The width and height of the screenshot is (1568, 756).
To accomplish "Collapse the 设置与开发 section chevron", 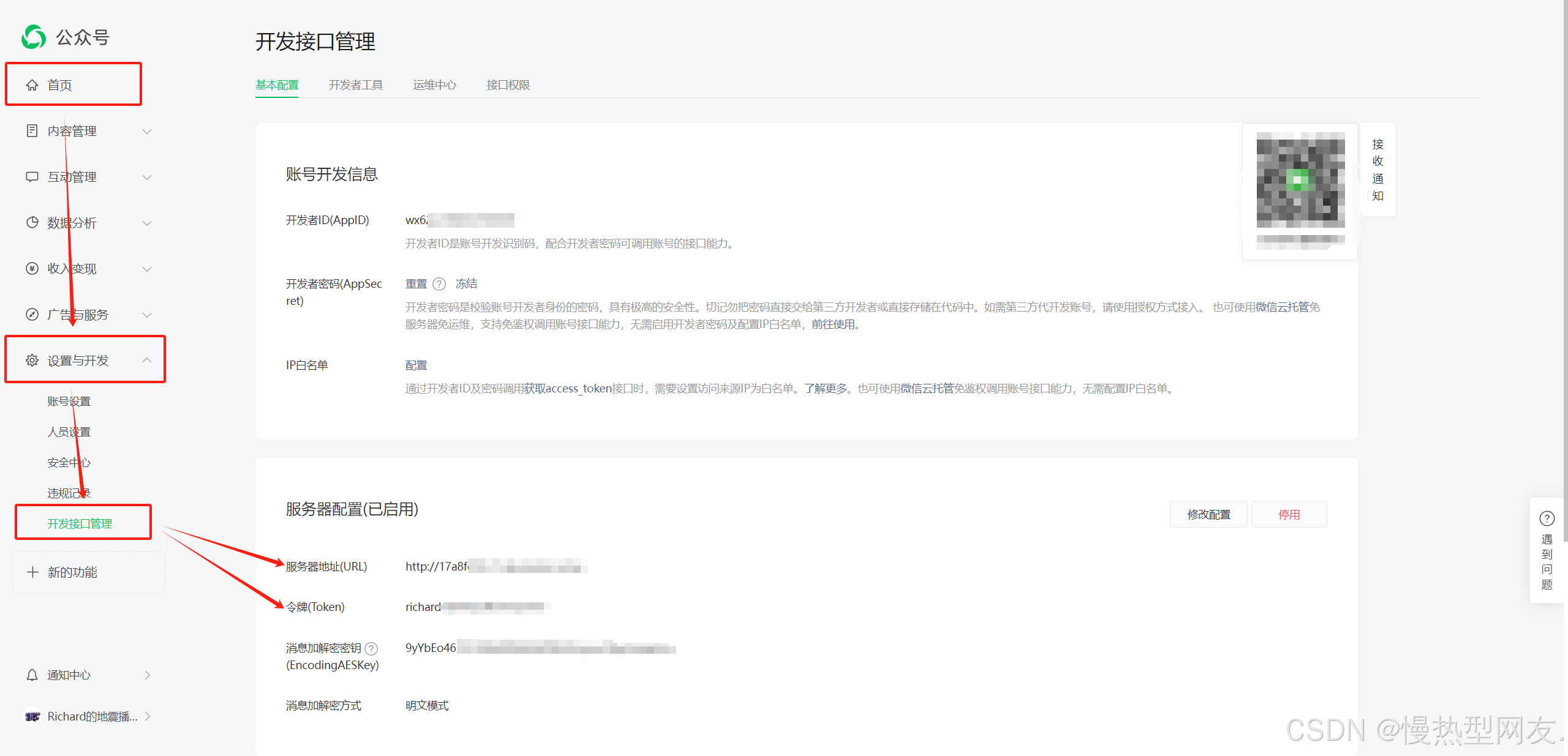I will point(147,360).
